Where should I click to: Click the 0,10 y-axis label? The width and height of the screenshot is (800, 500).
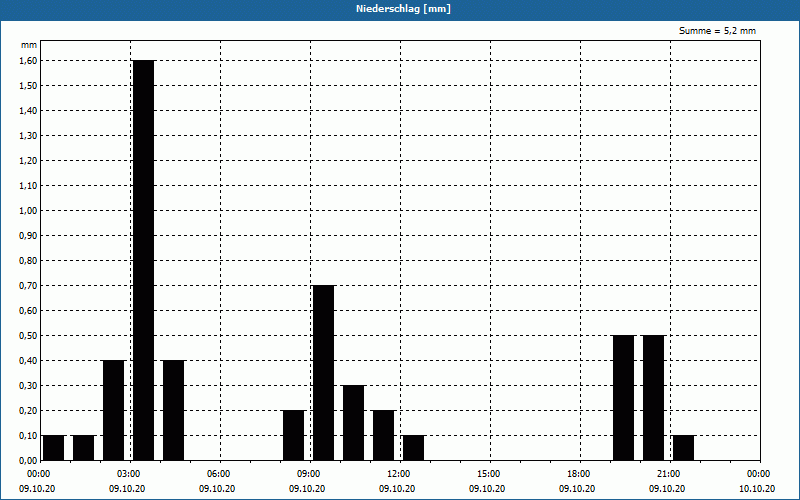pyautogui.click(x=28, y=436)
